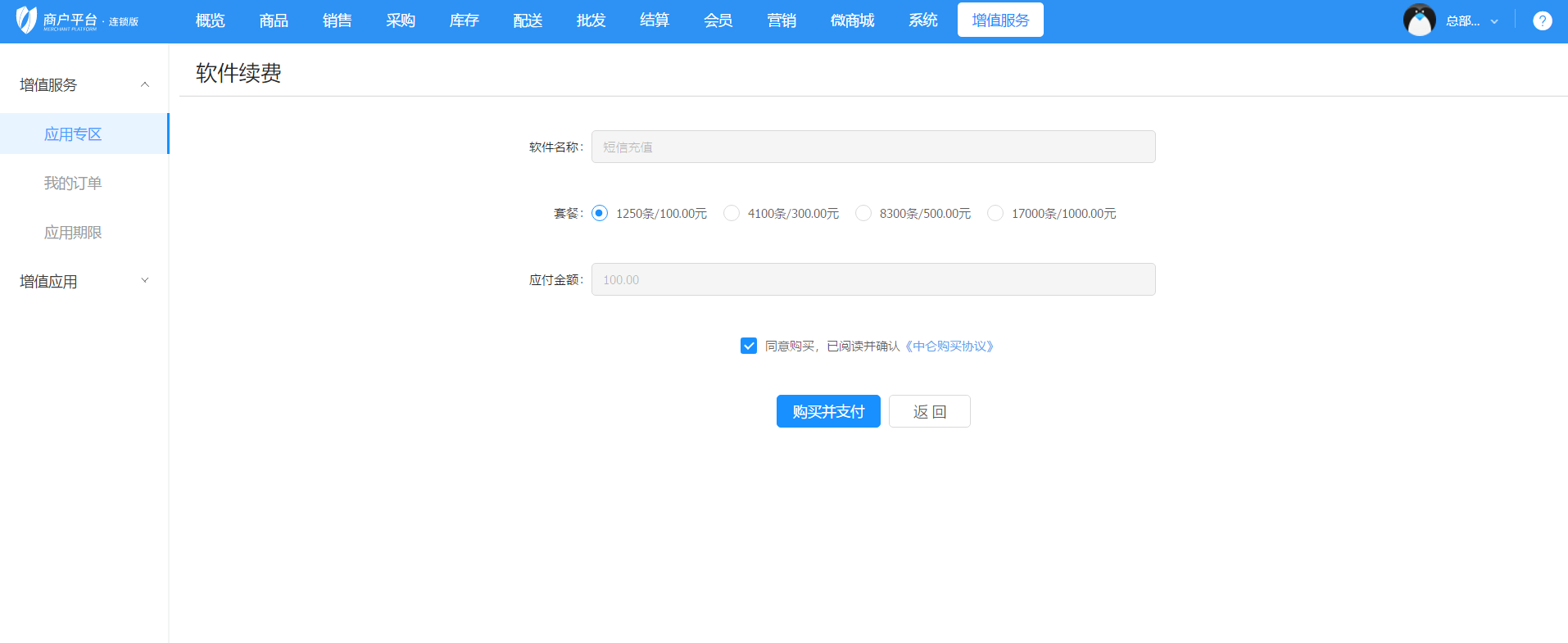
Task: Click the 软件名称 input field
Action: coord(872,147)
